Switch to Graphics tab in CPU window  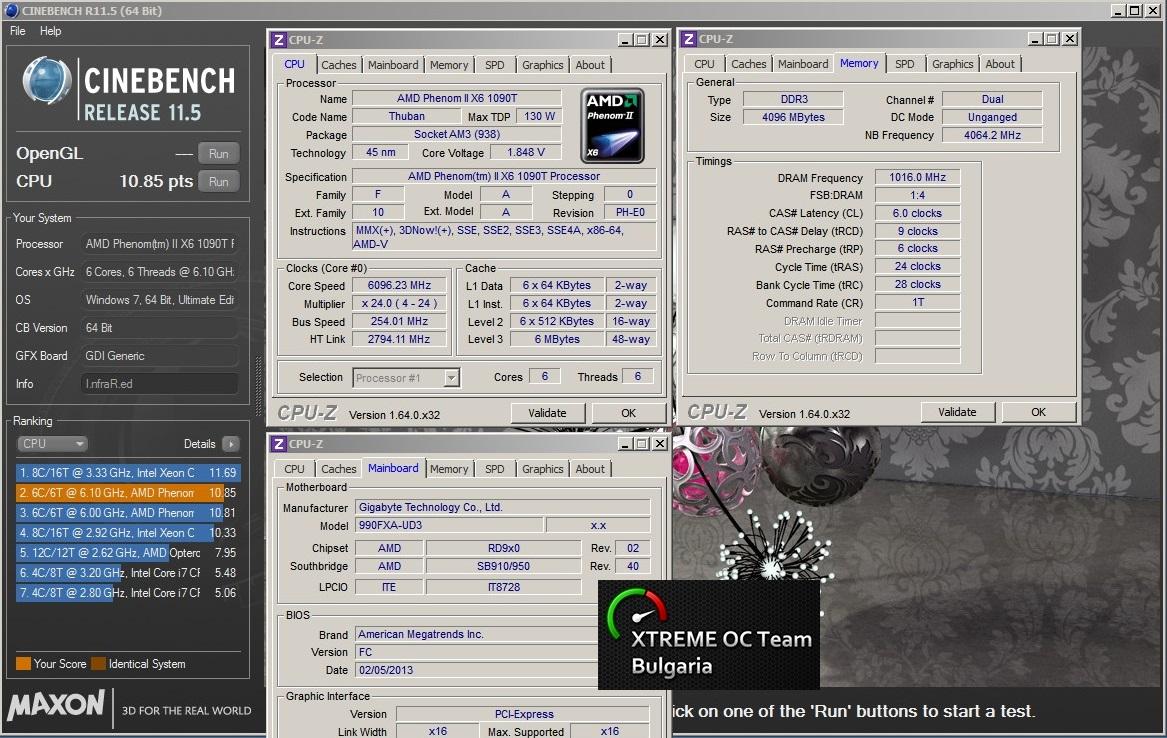coord(543,65)
